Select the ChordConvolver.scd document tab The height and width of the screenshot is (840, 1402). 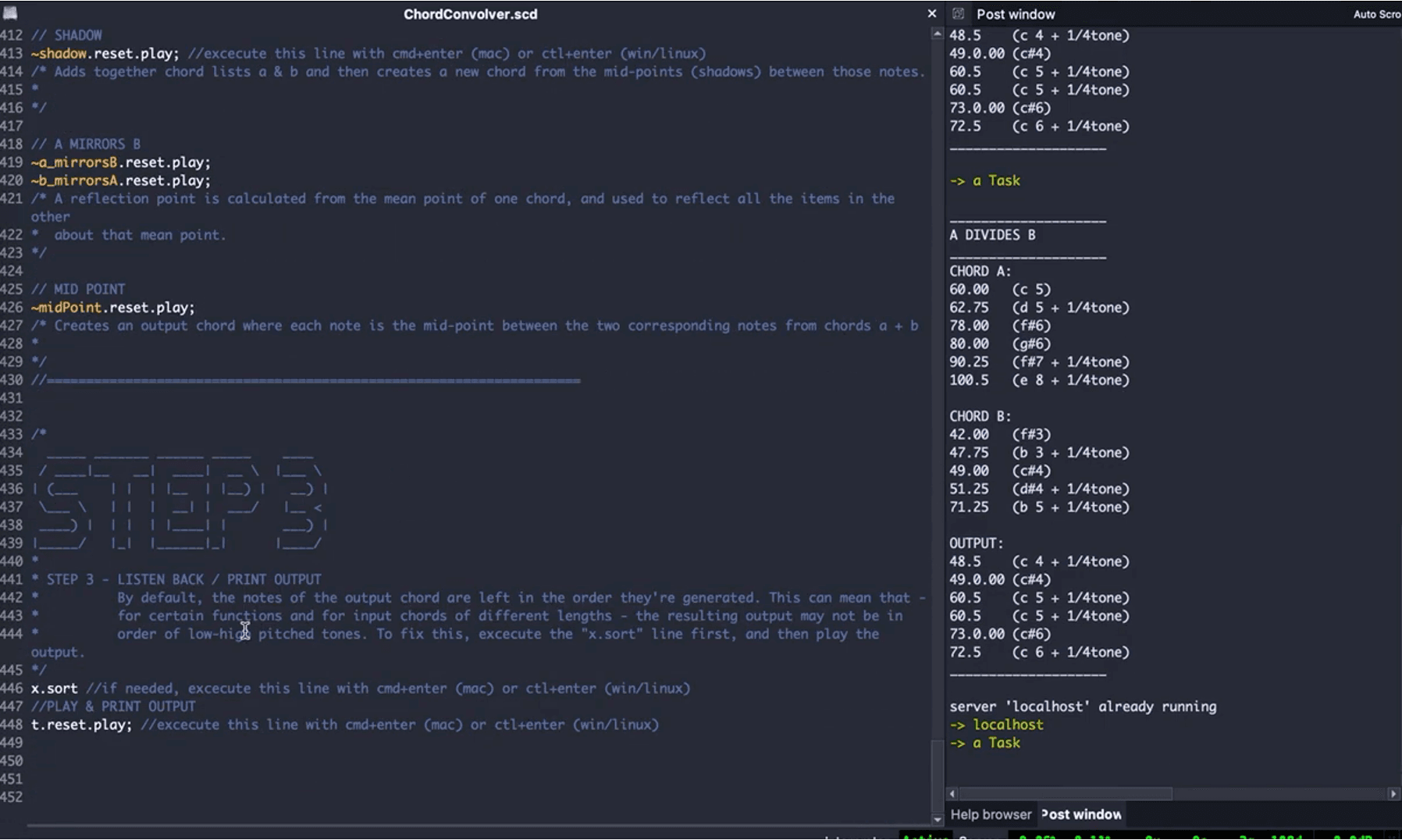point(470,14)
